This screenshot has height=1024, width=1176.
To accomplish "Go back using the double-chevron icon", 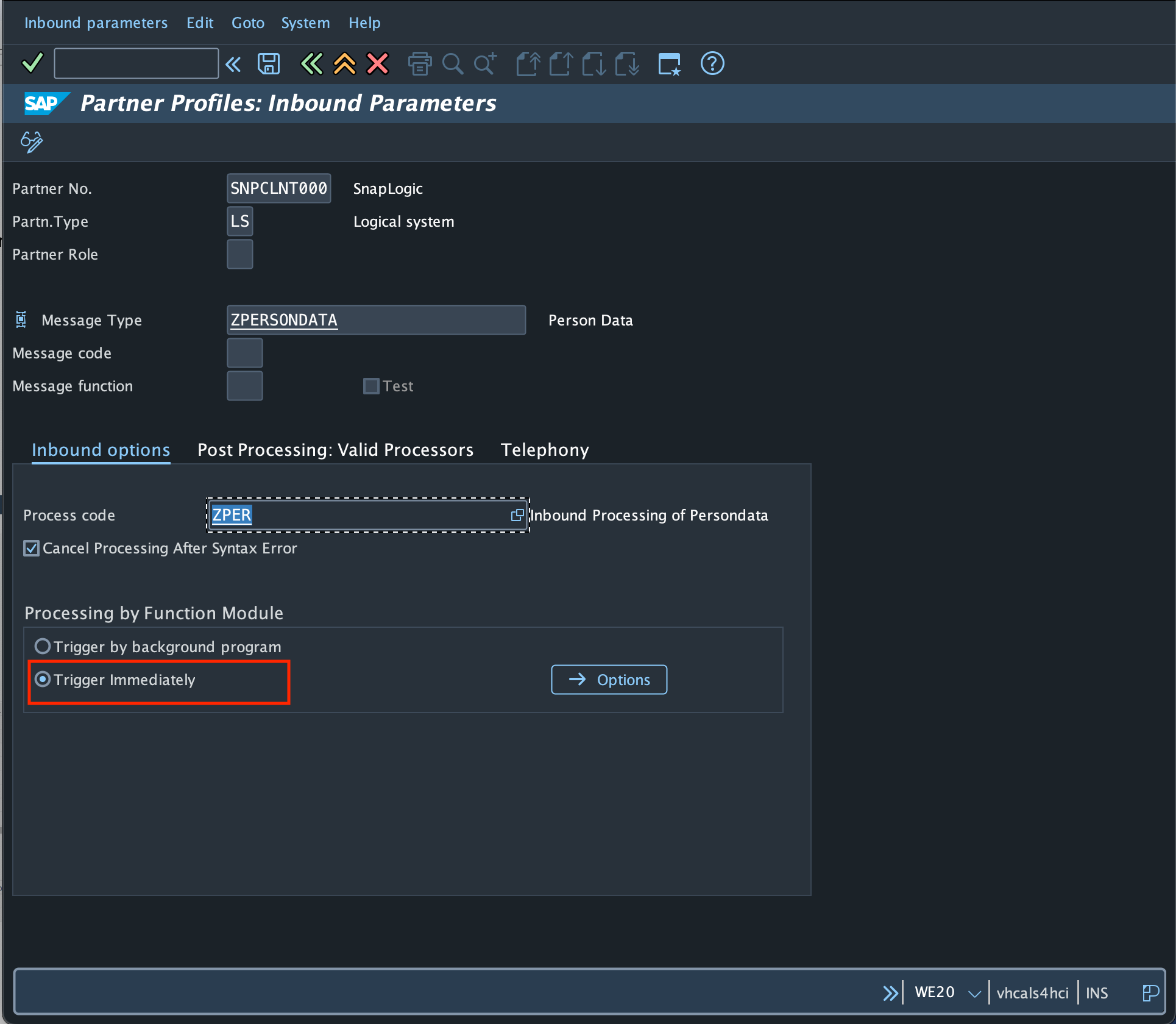I will pos(311,63).
